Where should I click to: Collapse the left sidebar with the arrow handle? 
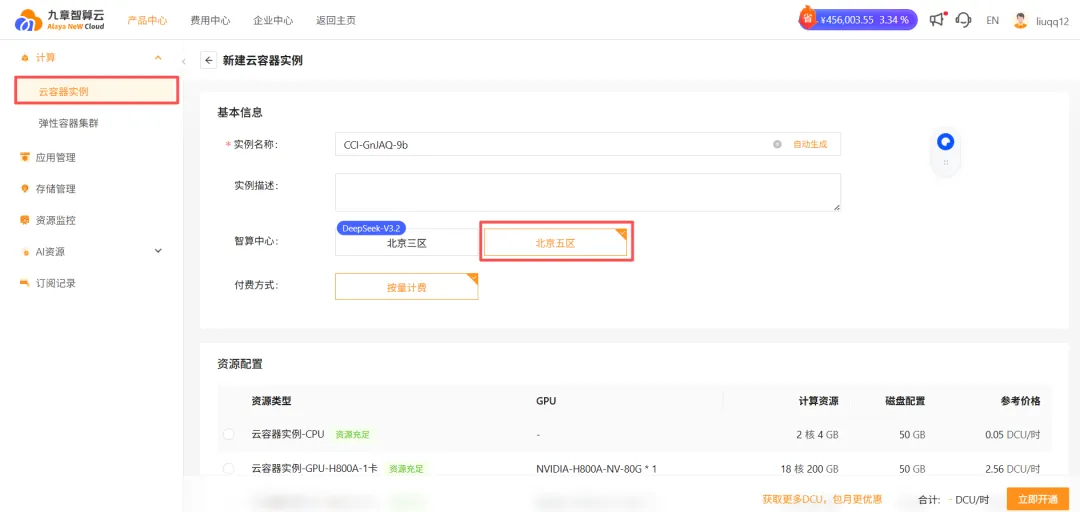click(x=184, y=61)
